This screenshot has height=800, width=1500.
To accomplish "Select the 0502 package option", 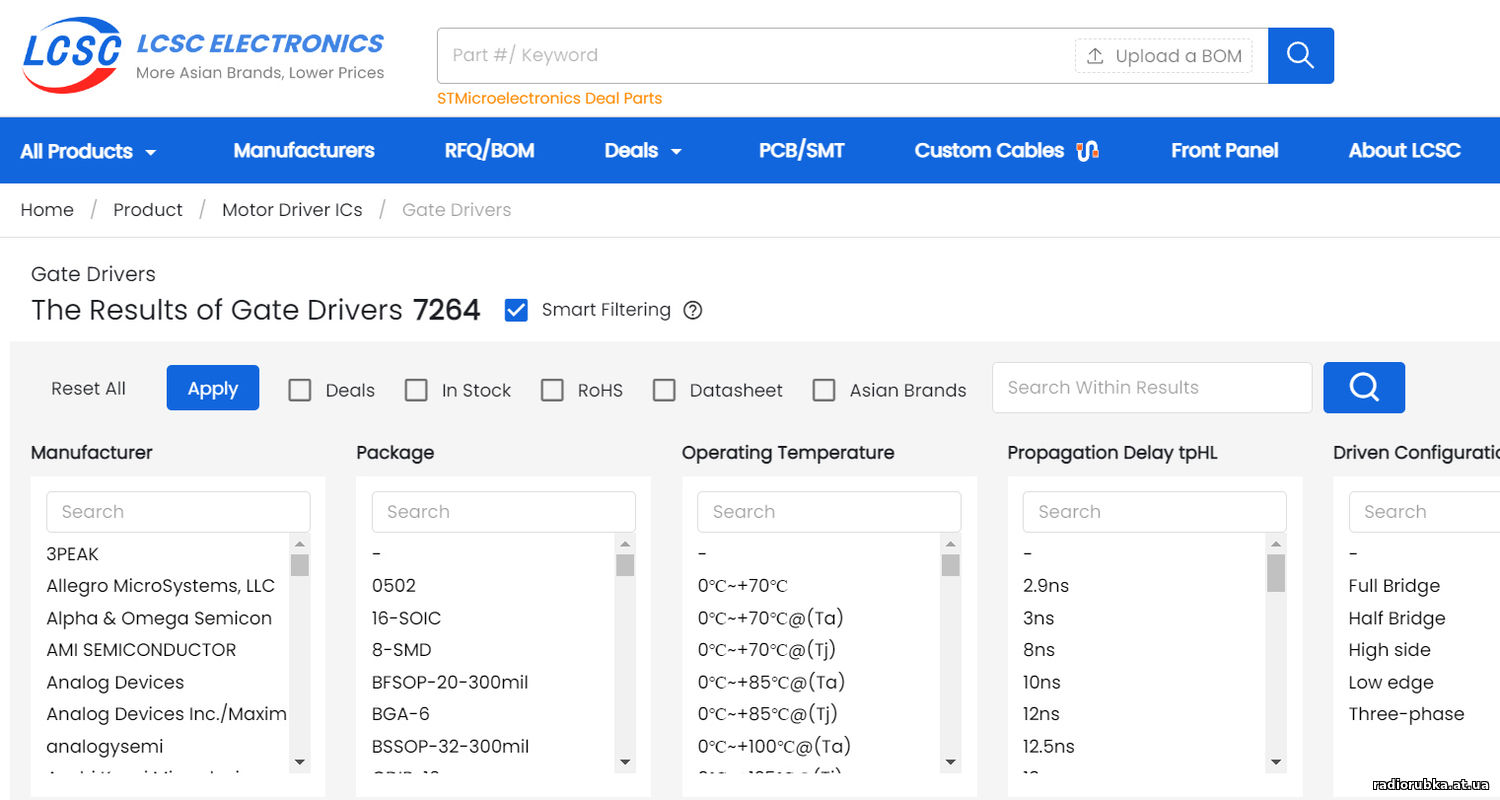I will 394,586.
